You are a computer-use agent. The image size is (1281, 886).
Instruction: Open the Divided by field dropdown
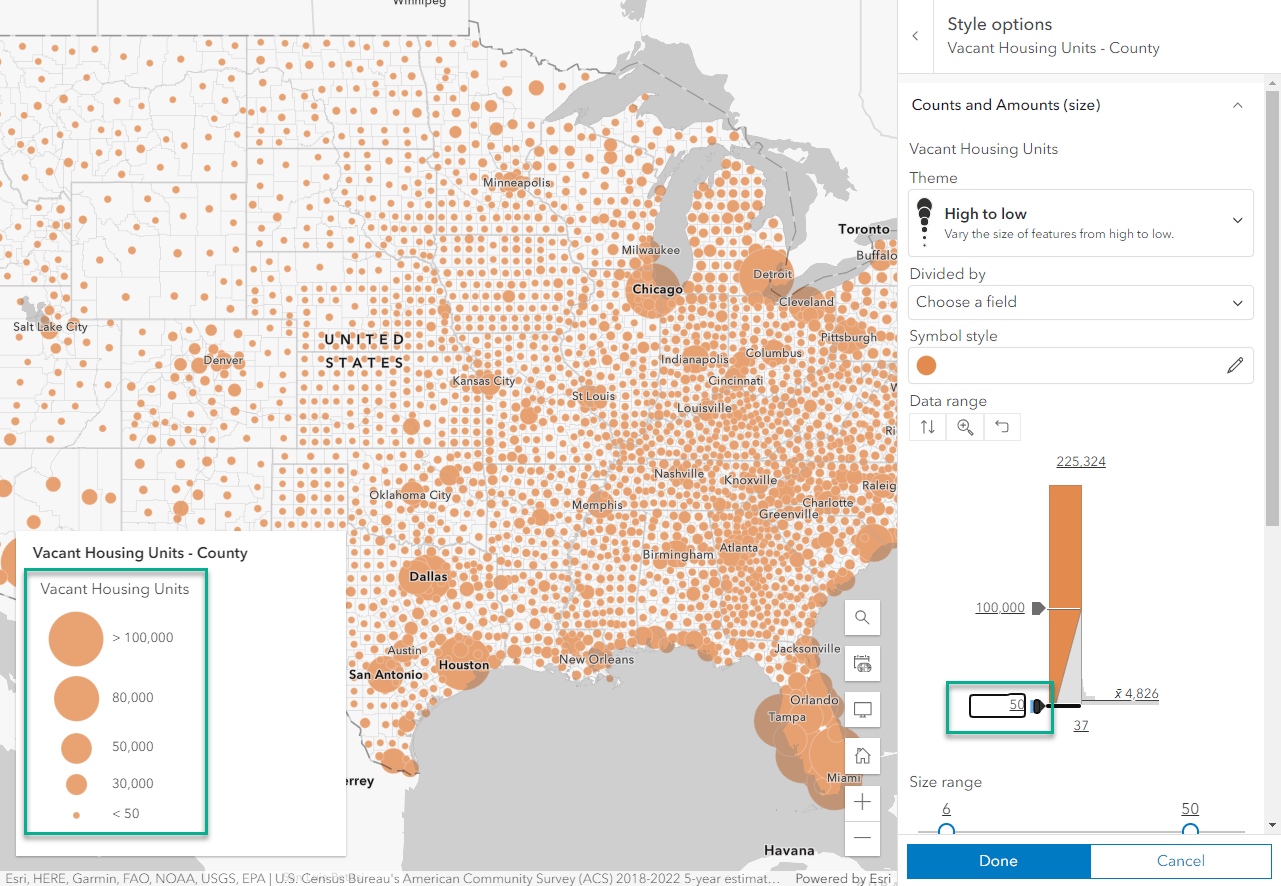click(x=1081, y=302)
